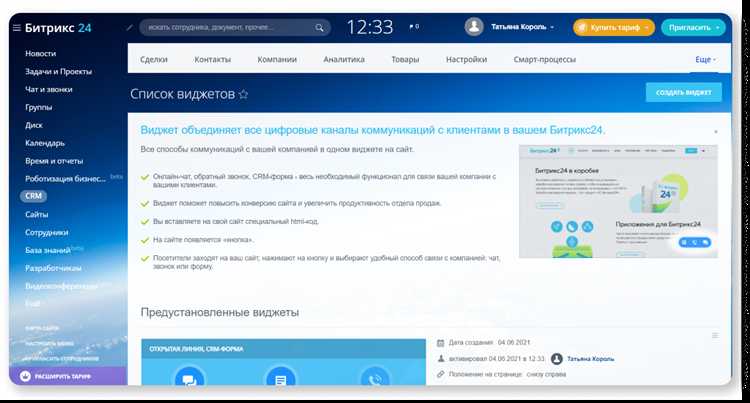Open База знаний in sidebar

click(48, 251)
